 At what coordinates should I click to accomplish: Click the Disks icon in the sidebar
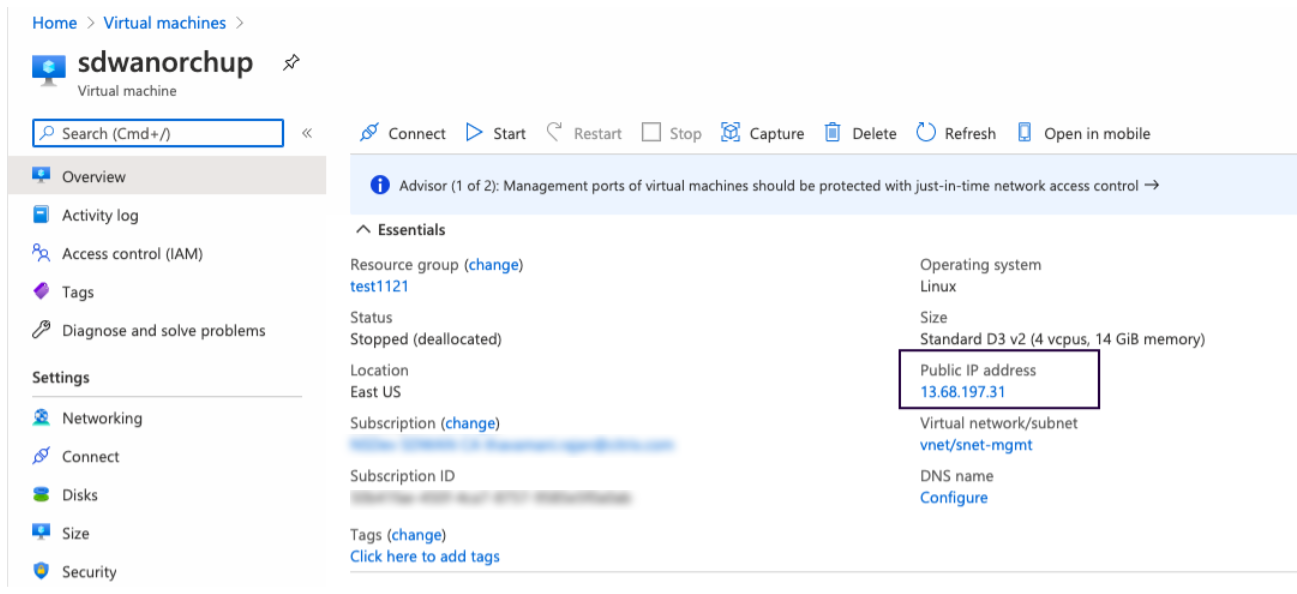[x=41, y=495]
